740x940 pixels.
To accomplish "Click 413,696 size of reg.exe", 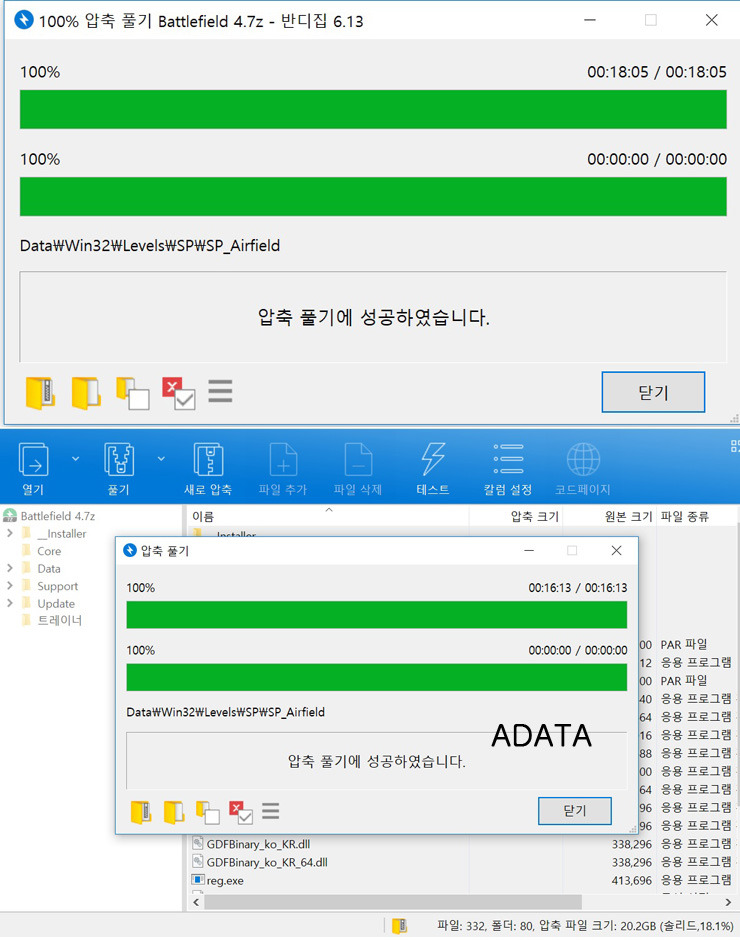I will point(631,880).
